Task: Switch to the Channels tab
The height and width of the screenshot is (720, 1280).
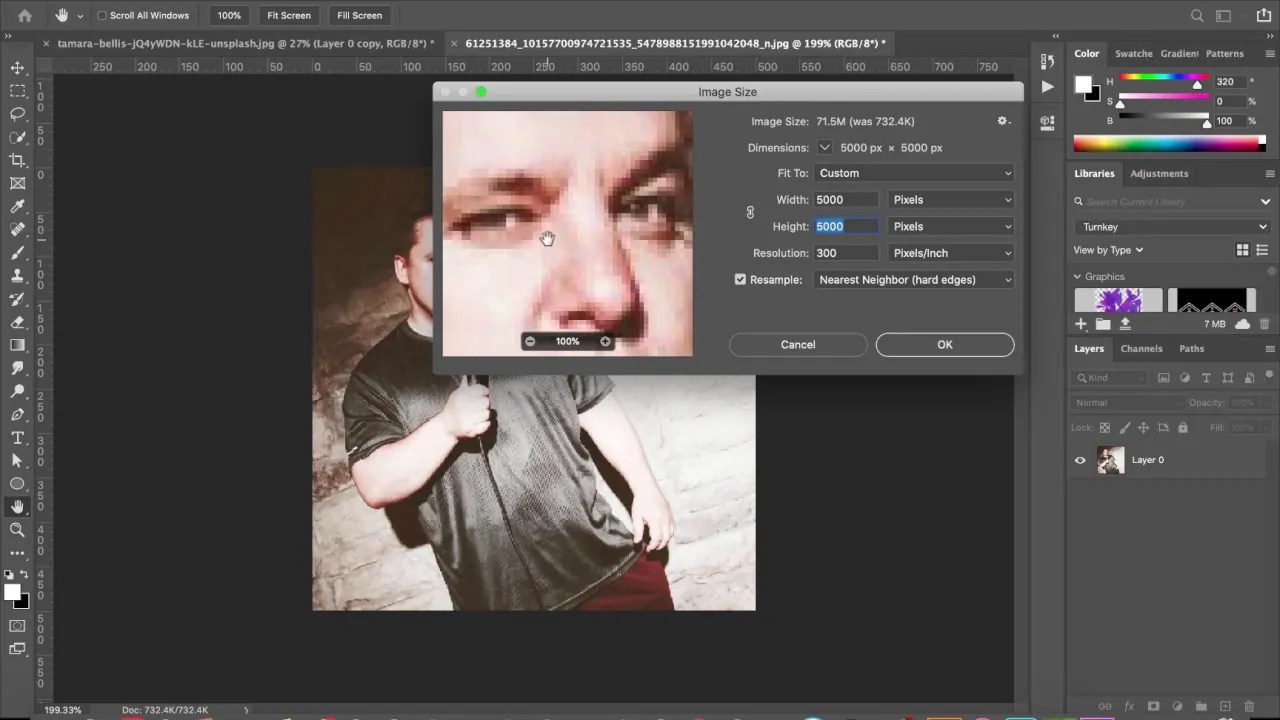Action: click(1141, 348)
